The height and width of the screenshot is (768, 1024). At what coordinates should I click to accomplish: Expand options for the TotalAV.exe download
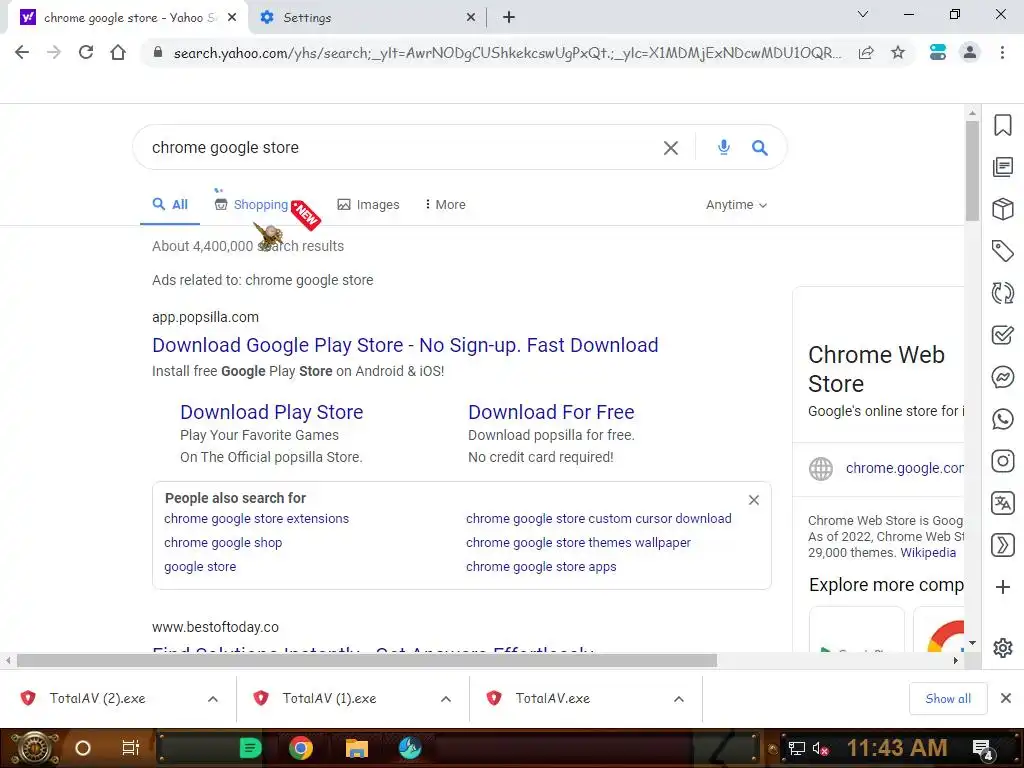coord(679,699)
